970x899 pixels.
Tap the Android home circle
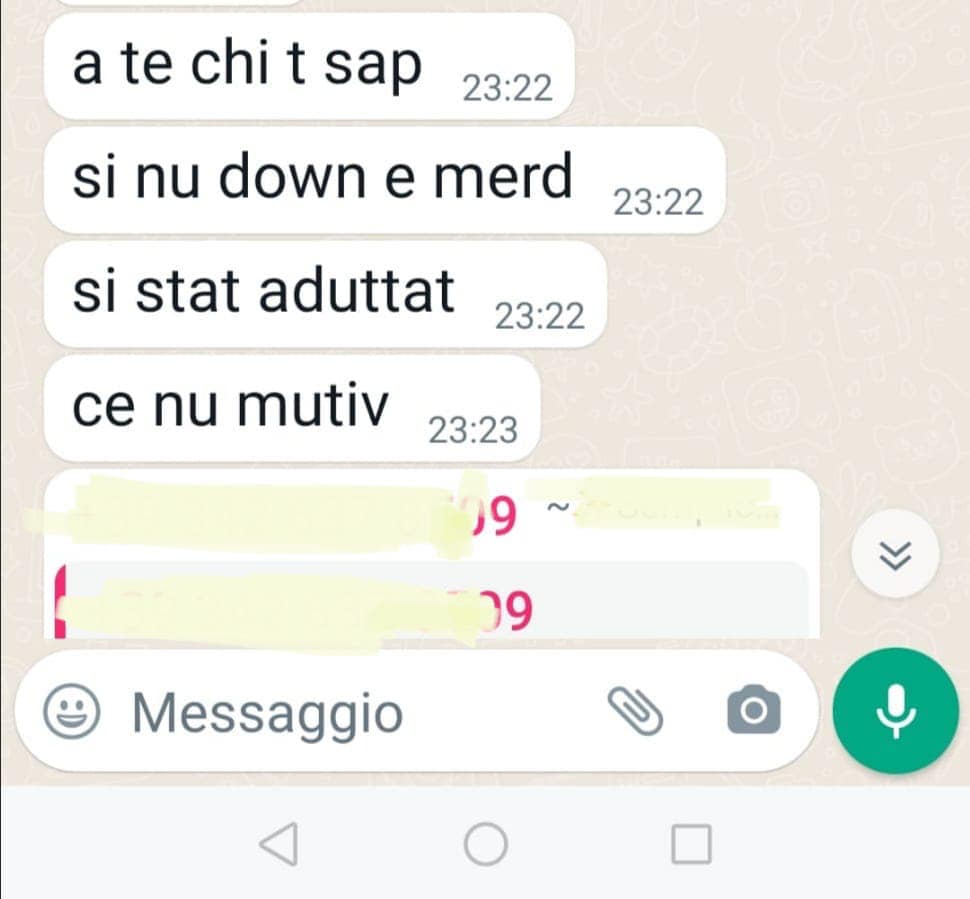tap(485, 844)
